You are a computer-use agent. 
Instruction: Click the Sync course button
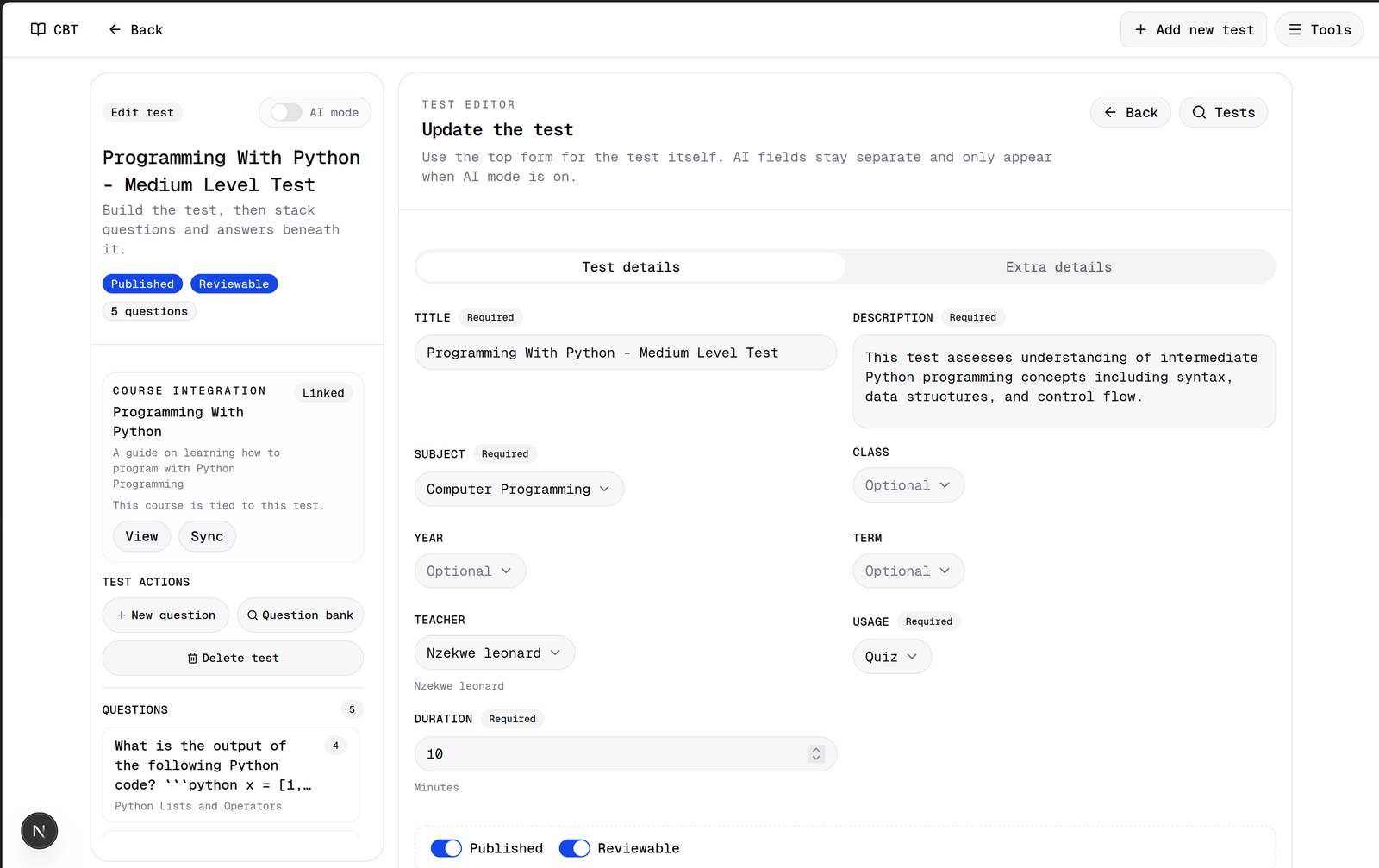pos(207,536)
